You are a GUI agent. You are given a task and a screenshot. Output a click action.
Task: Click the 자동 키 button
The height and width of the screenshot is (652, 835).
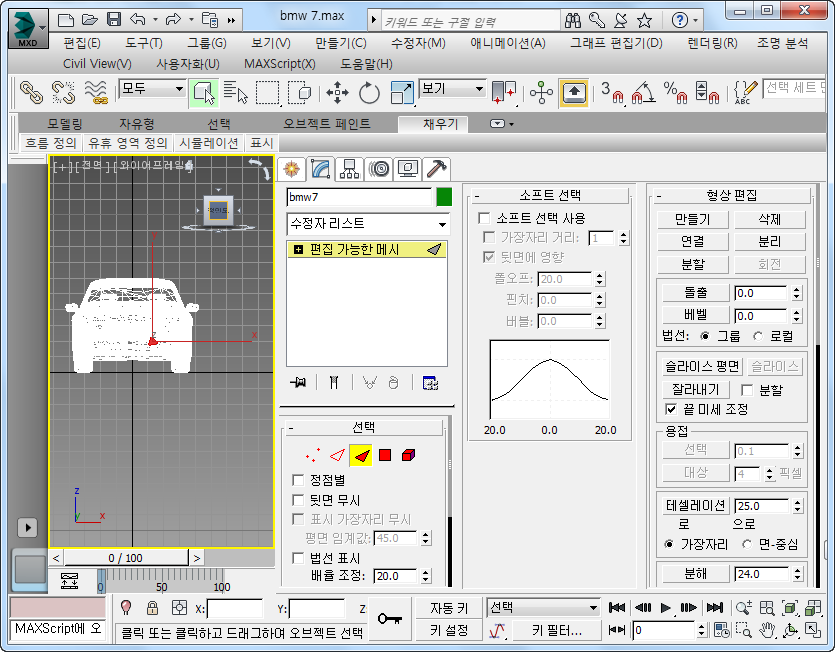pos(449,608)
